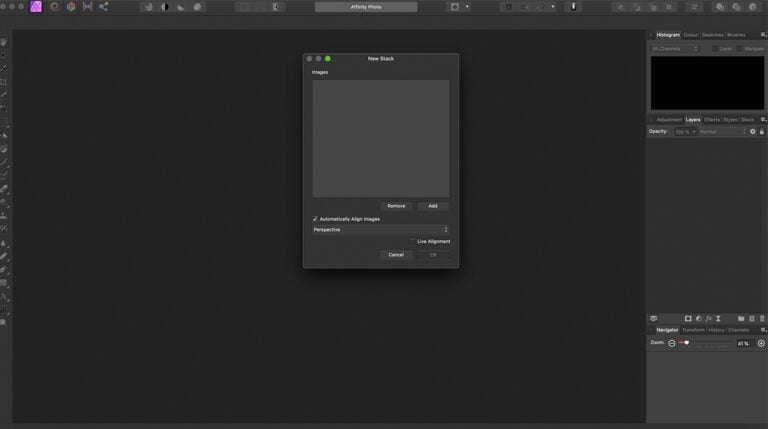Screen dimensions: 768x429
Task: Switch to the Tone Mapping Persona
Action: click(88, 7)
